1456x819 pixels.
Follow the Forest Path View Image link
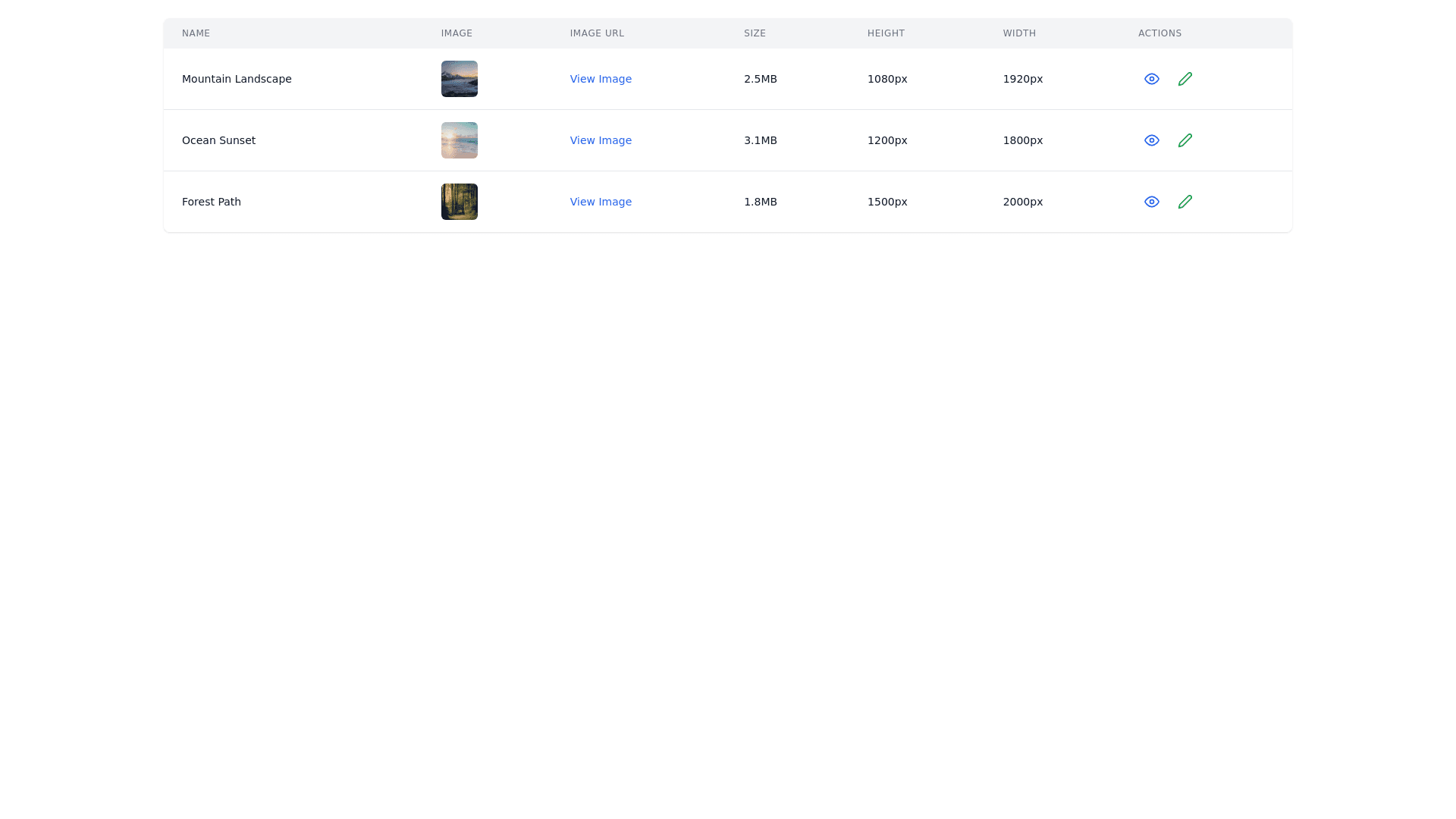(601, 202)
